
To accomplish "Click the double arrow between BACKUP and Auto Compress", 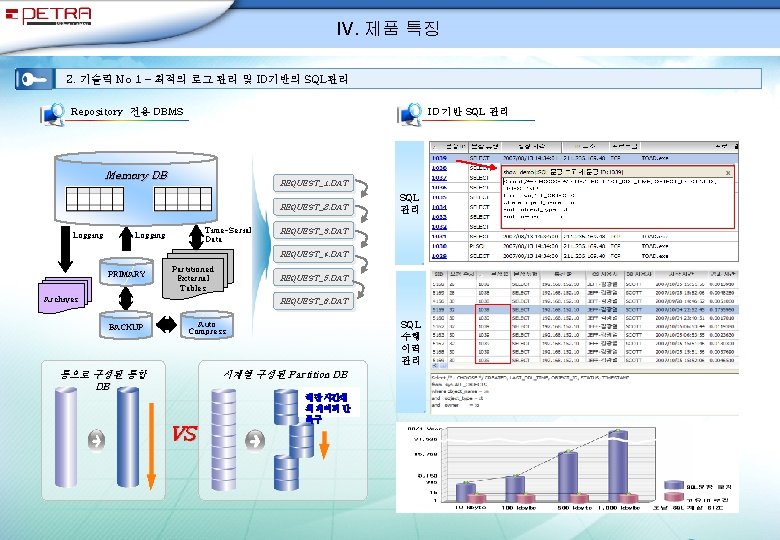I will point(166,325).
